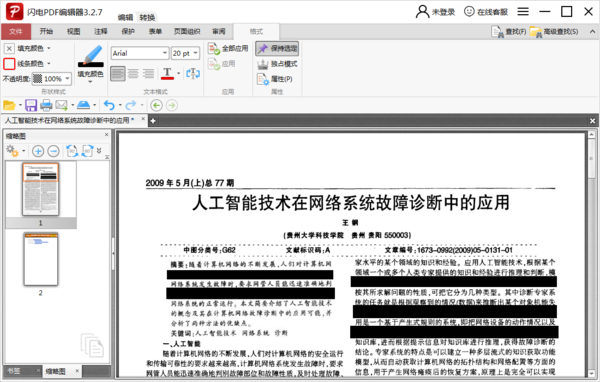Collapse the ribbon with the chevron
Image resolution: width=600 pixels, height=382 pixels.
pos(592,32)
